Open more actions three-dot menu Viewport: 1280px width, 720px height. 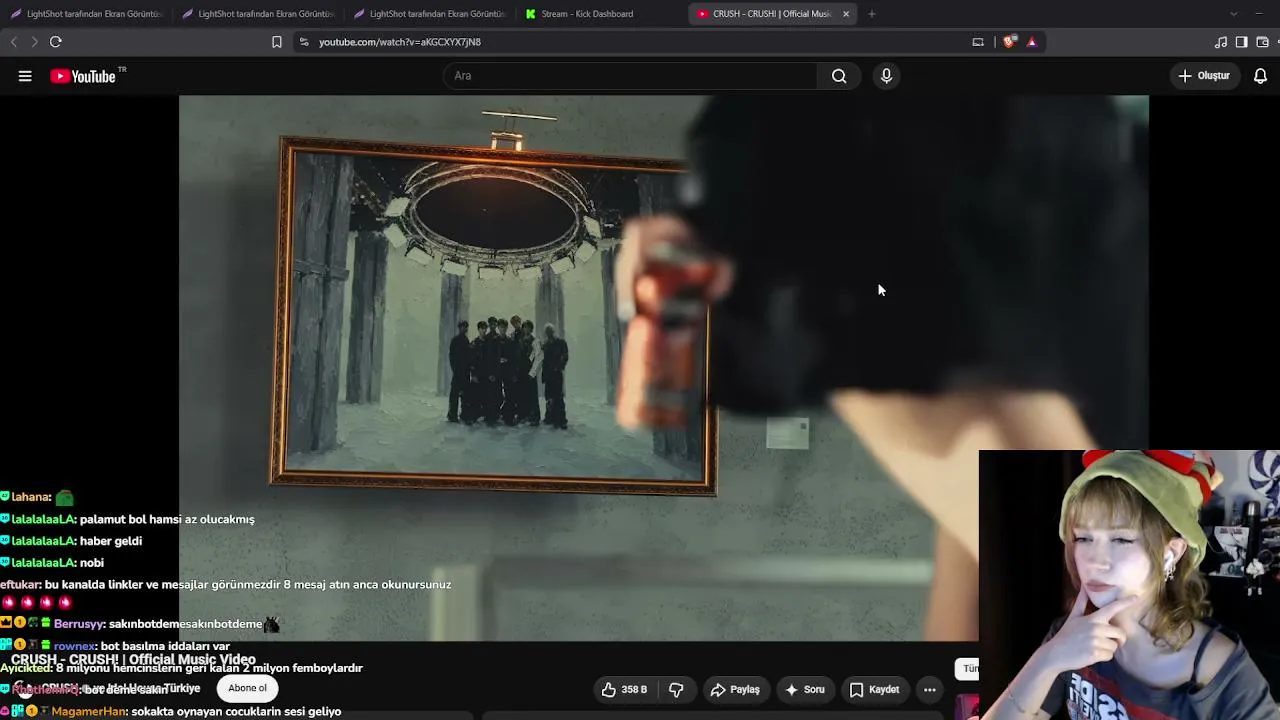(929, 689)
